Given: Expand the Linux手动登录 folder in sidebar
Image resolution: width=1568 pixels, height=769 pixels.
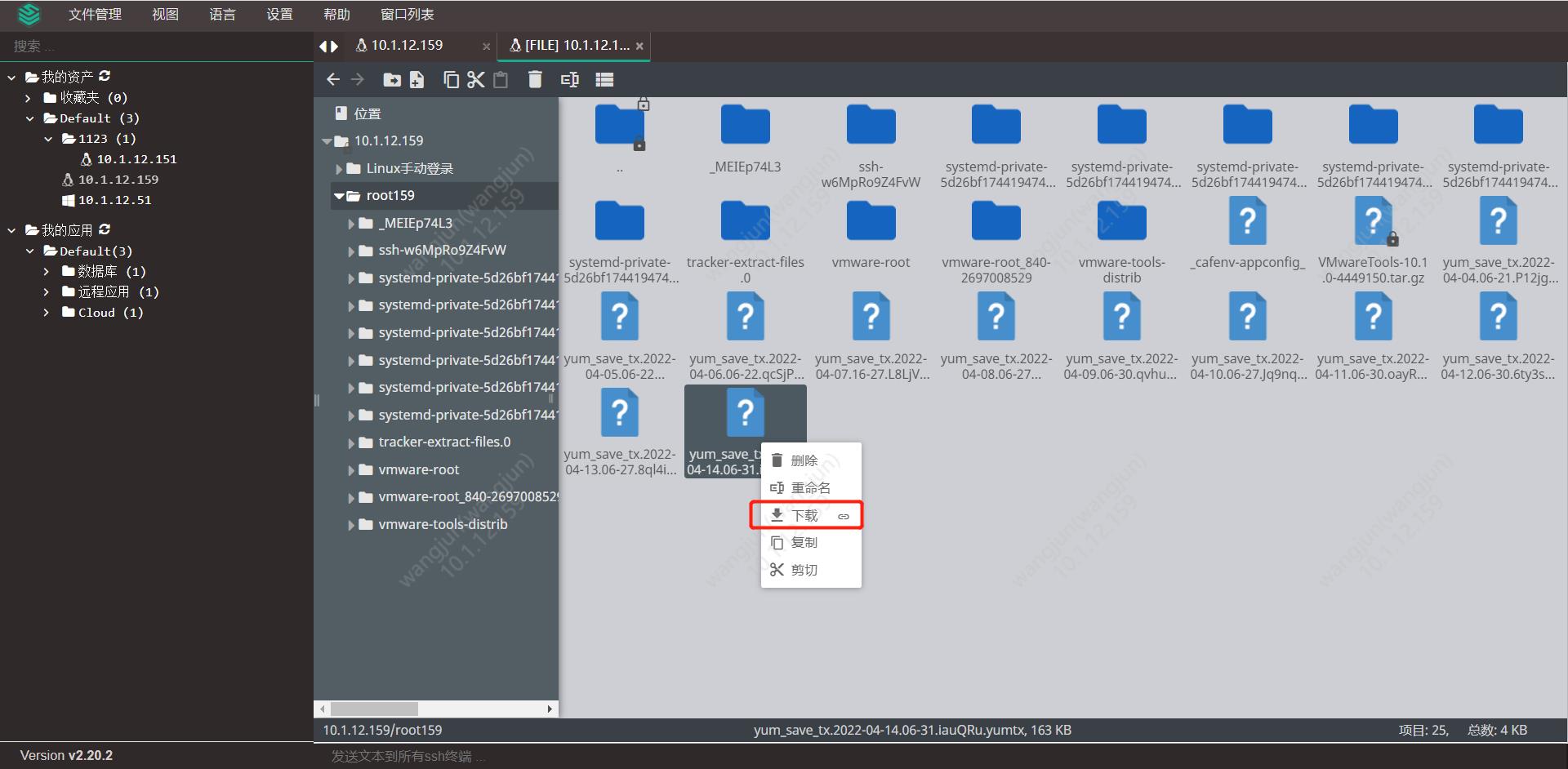Looking at the screenshot, I should pyautogui.click(x=340, y=168).
